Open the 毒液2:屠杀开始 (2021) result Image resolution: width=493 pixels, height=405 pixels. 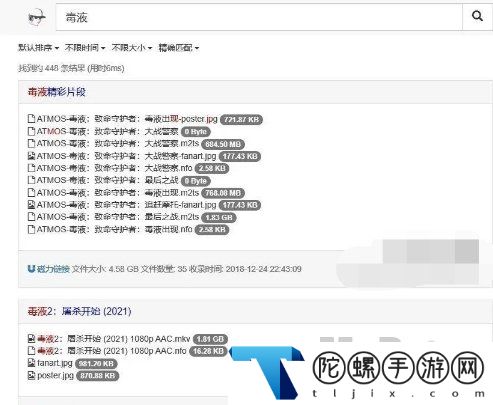point(79,311)
